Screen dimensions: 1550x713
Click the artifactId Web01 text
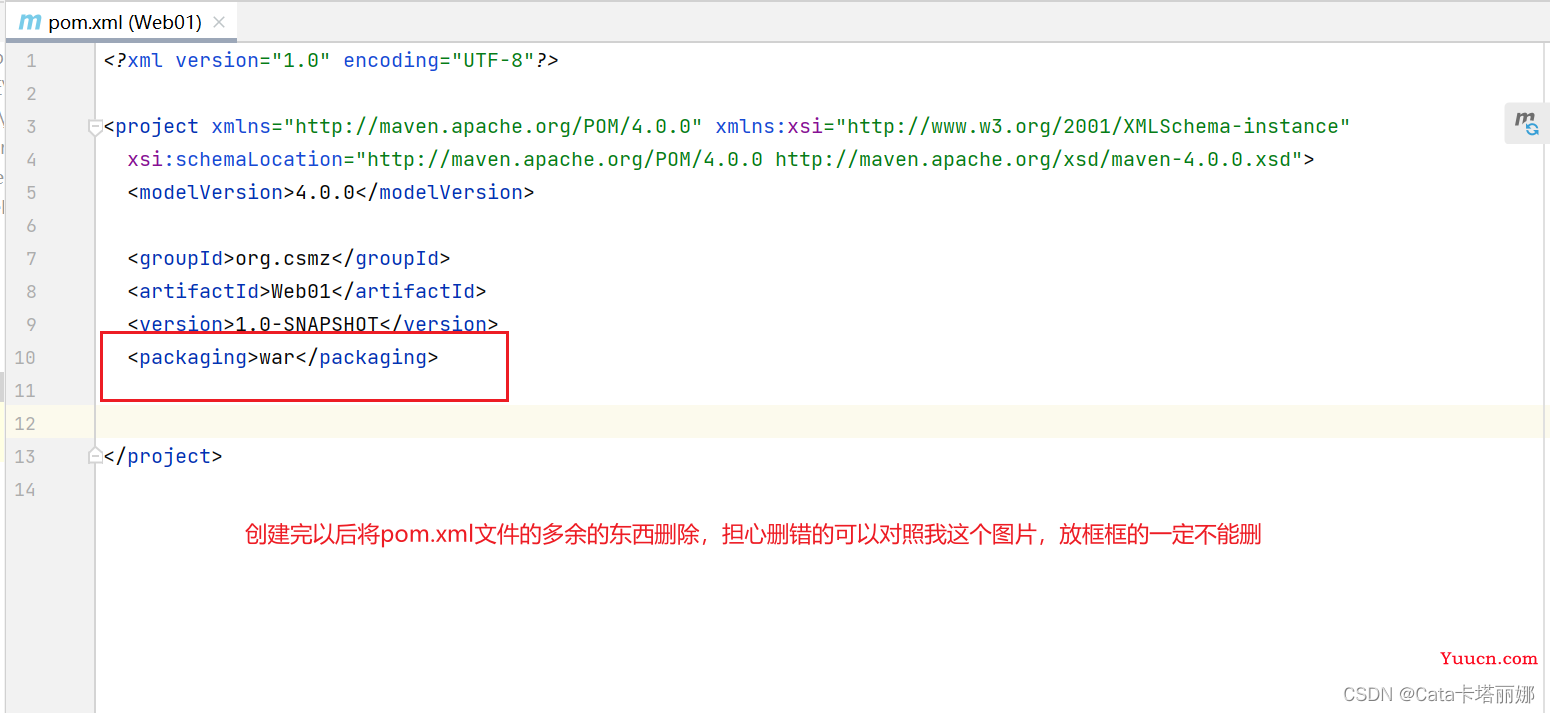coord(307,292)
